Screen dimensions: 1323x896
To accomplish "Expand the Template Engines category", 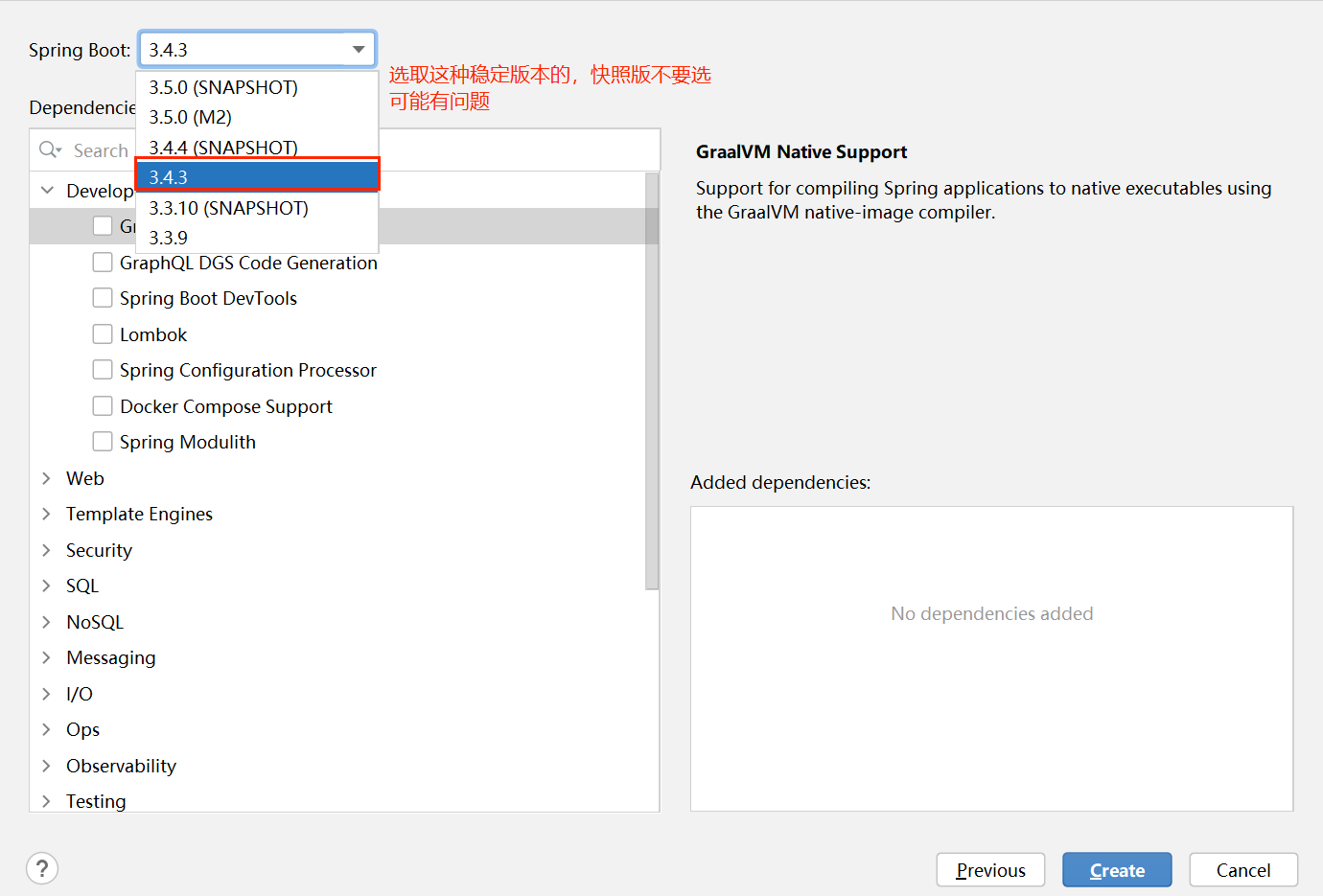I will (x=47, y=514).
